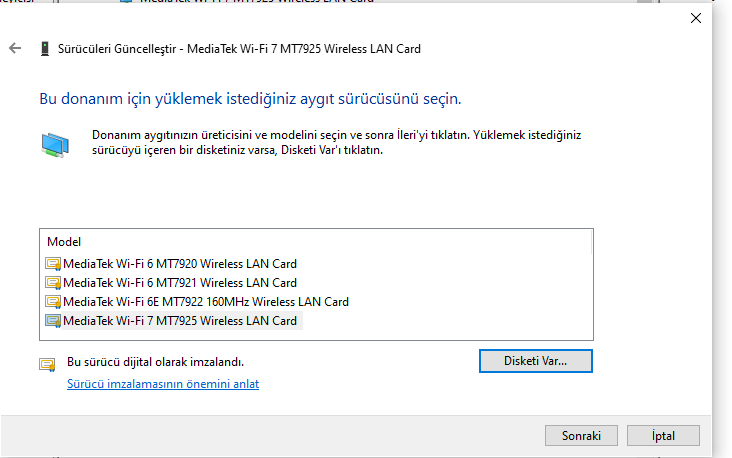Screen dimensions: 732x458
Task: Click the signed-driver certificate icon below the list
Action: [47, 365]
